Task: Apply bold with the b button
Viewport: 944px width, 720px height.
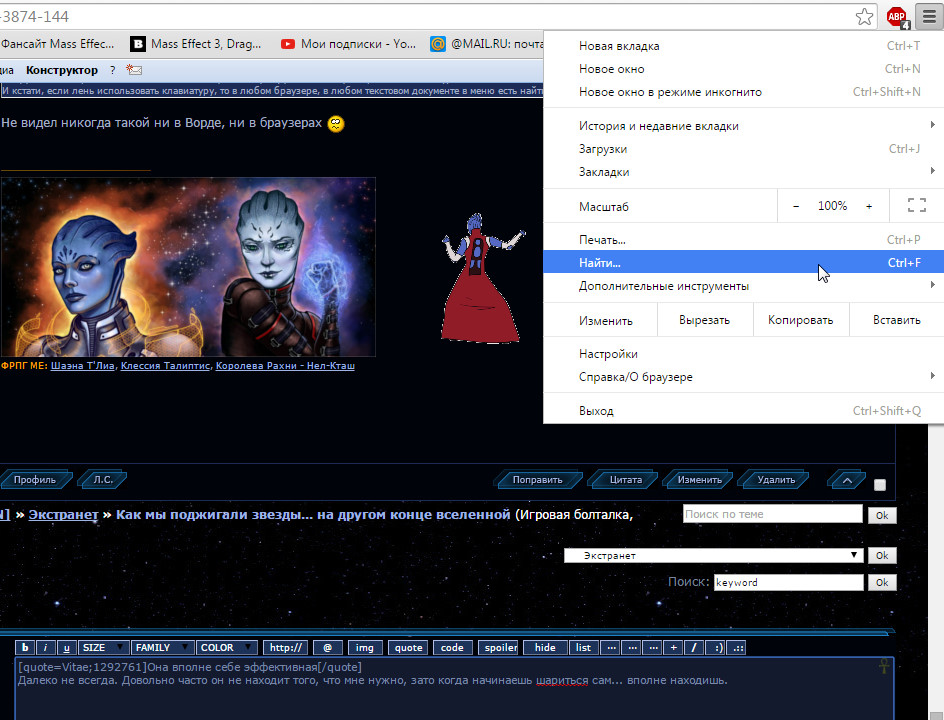Action: [25, 648]
